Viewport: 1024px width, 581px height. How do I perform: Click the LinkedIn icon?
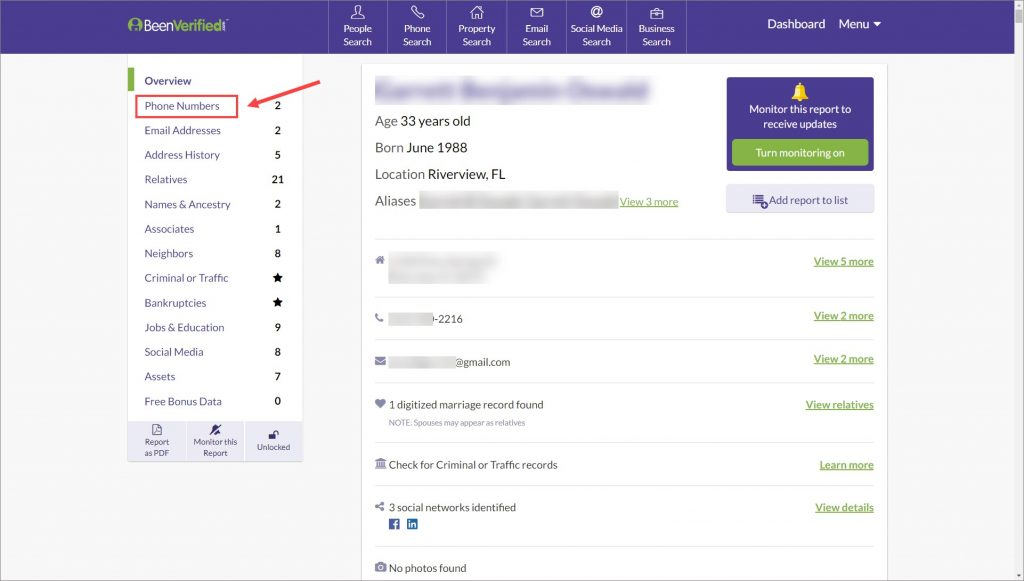click(x=412, y=524)
